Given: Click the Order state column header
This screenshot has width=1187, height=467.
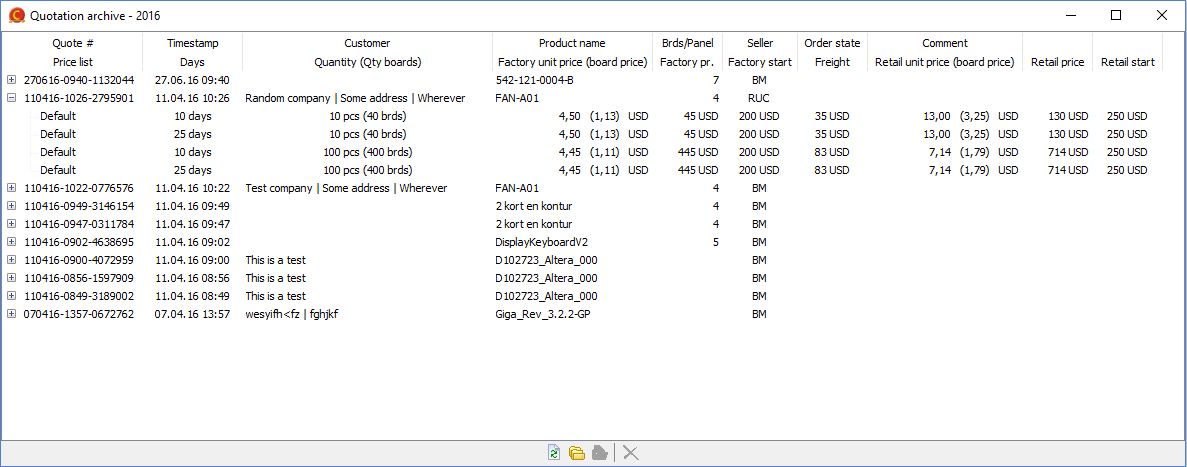Looking at the screenshot, I should [832, 43].
